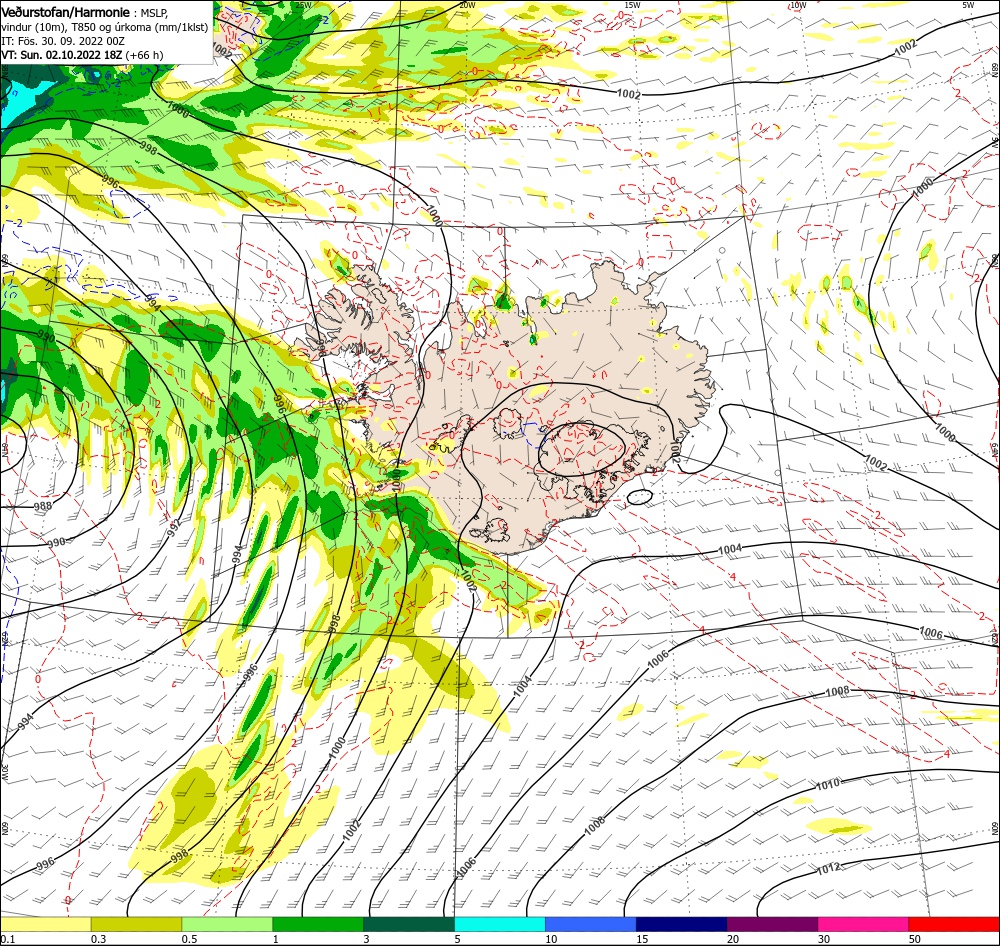Image resolution: width=1000 pixels, height=946 pixels.
Task: Click the '20W' longitude label
Action: pos(467,5)
